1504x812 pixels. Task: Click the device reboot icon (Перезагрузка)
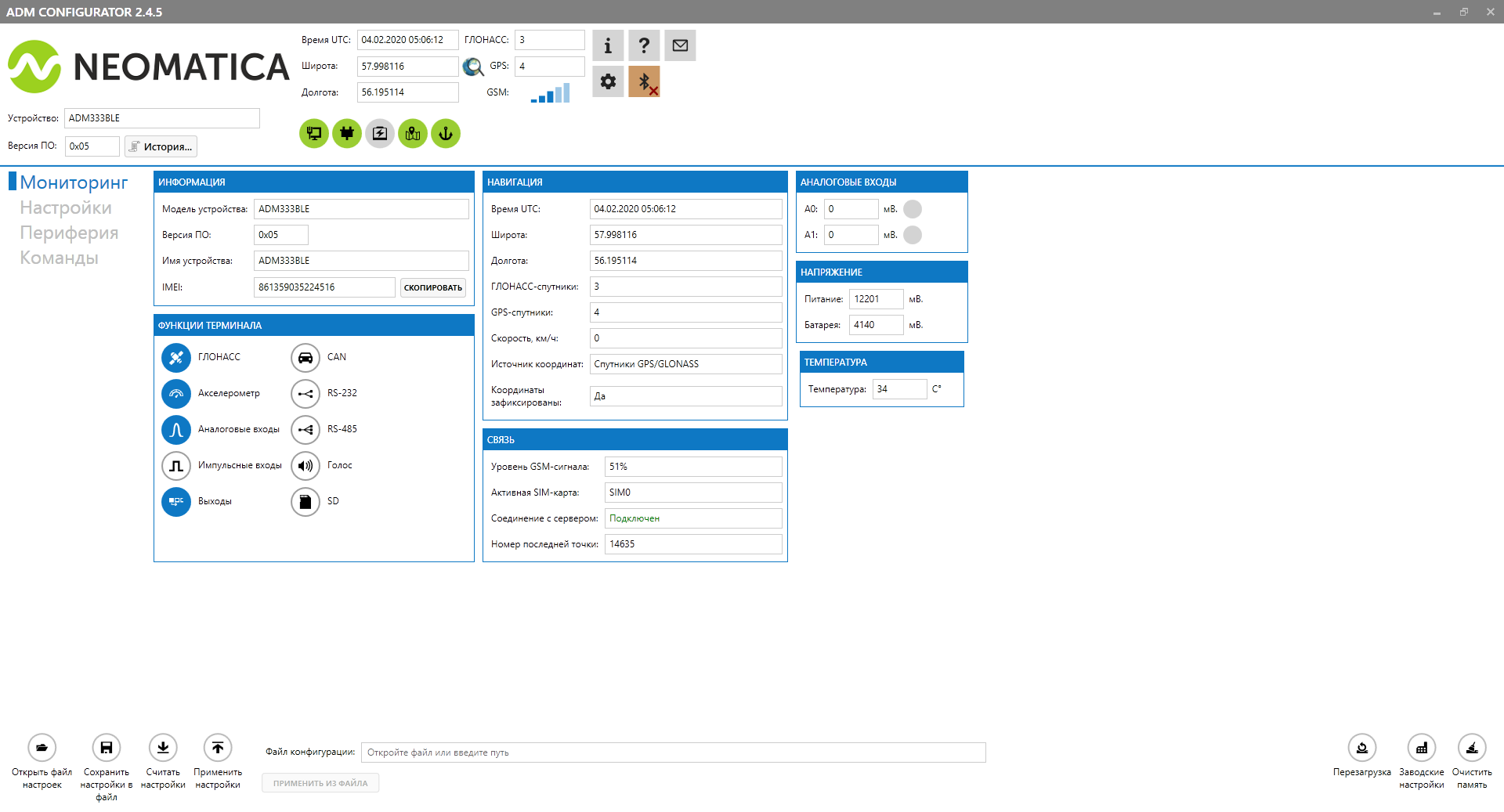pos(1362,748)
